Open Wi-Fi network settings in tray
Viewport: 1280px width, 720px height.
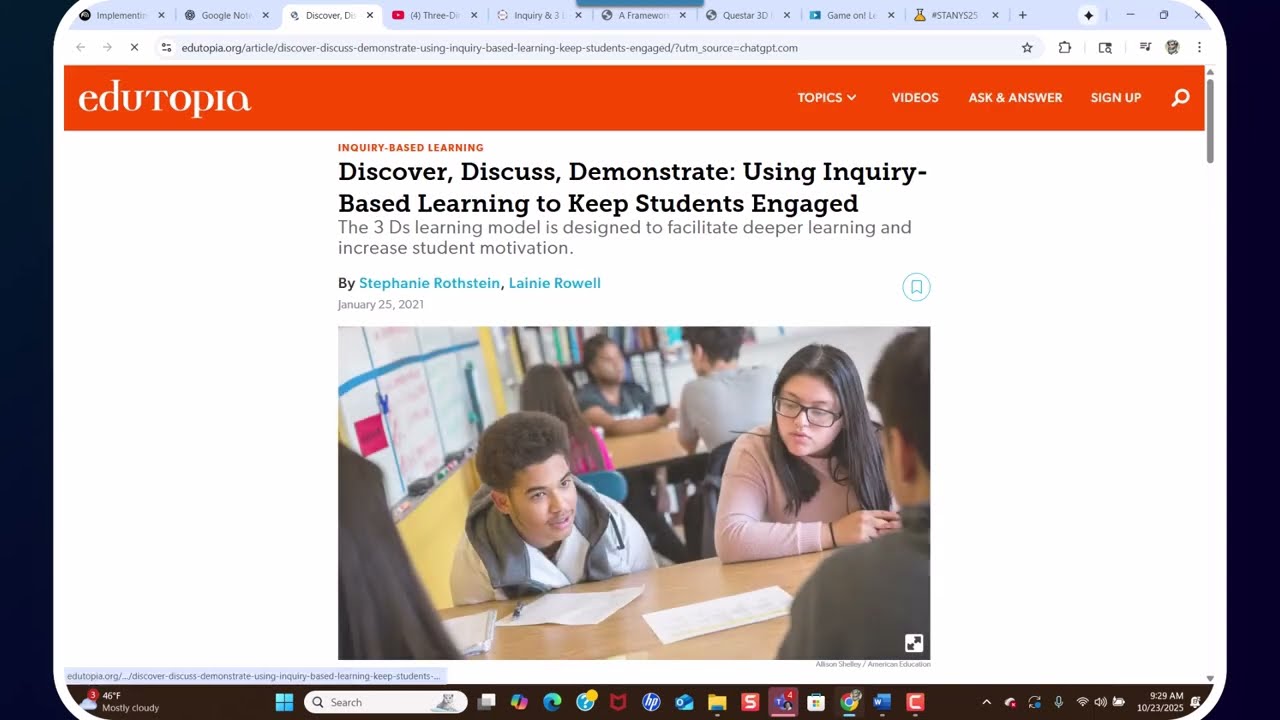[1082, 702]
